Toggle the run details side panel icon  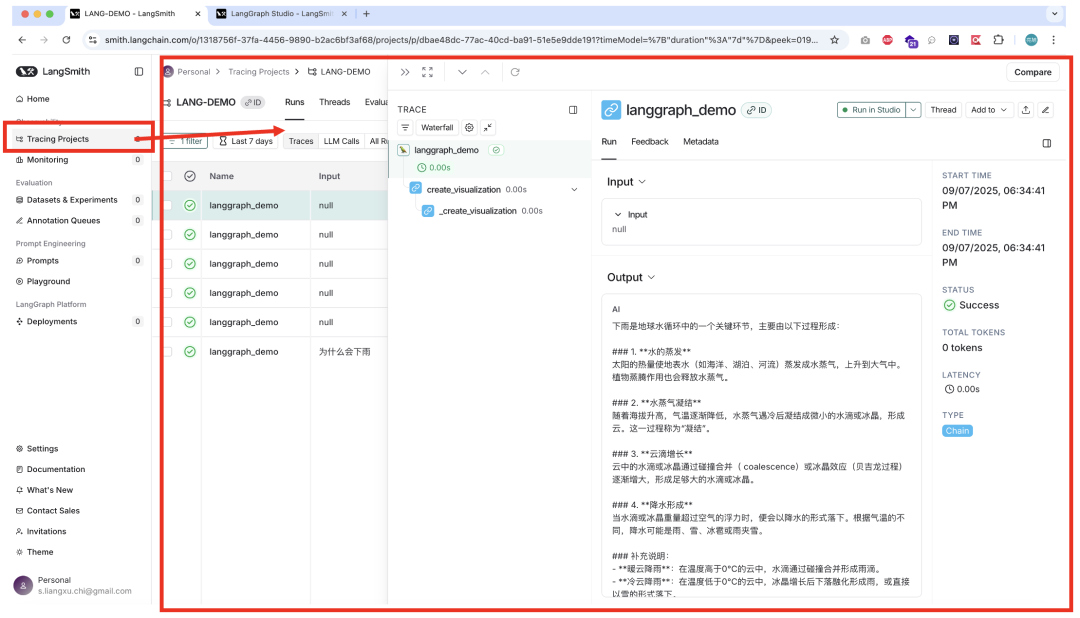[1047, 143]
